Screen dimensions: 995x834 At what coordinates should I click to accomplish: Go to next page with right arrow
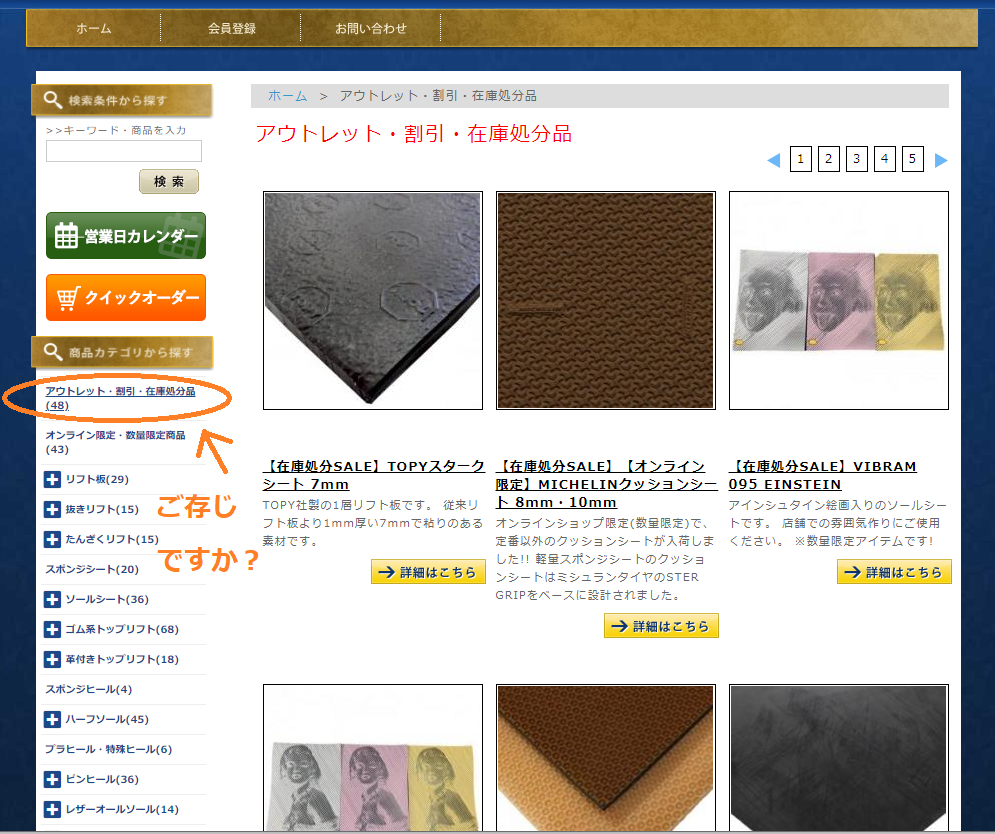click(941, 160)
